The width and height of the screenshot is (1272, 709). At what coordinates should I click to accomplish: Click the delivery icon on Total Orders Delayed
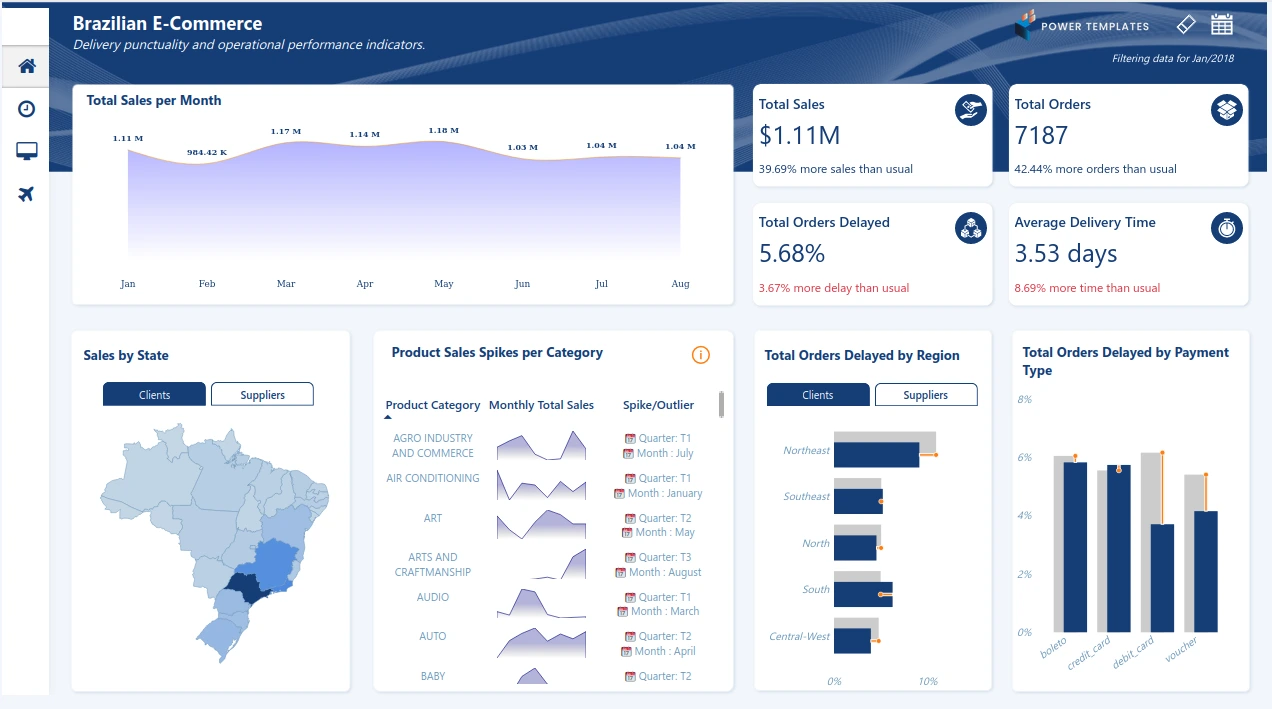(970, 228)
